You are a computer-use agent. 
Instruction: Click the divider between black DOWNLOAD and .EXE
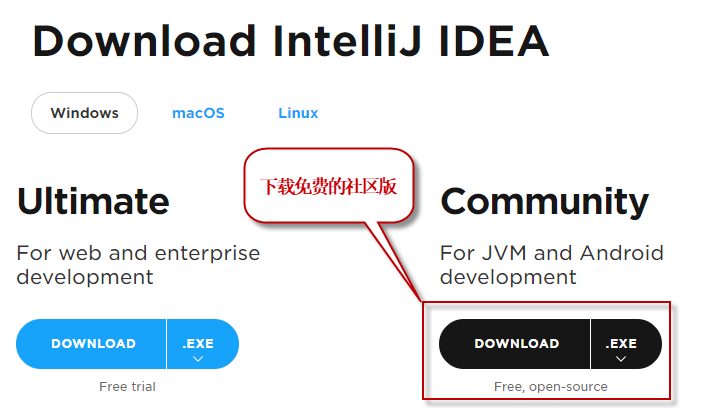(x=590, y=344)
